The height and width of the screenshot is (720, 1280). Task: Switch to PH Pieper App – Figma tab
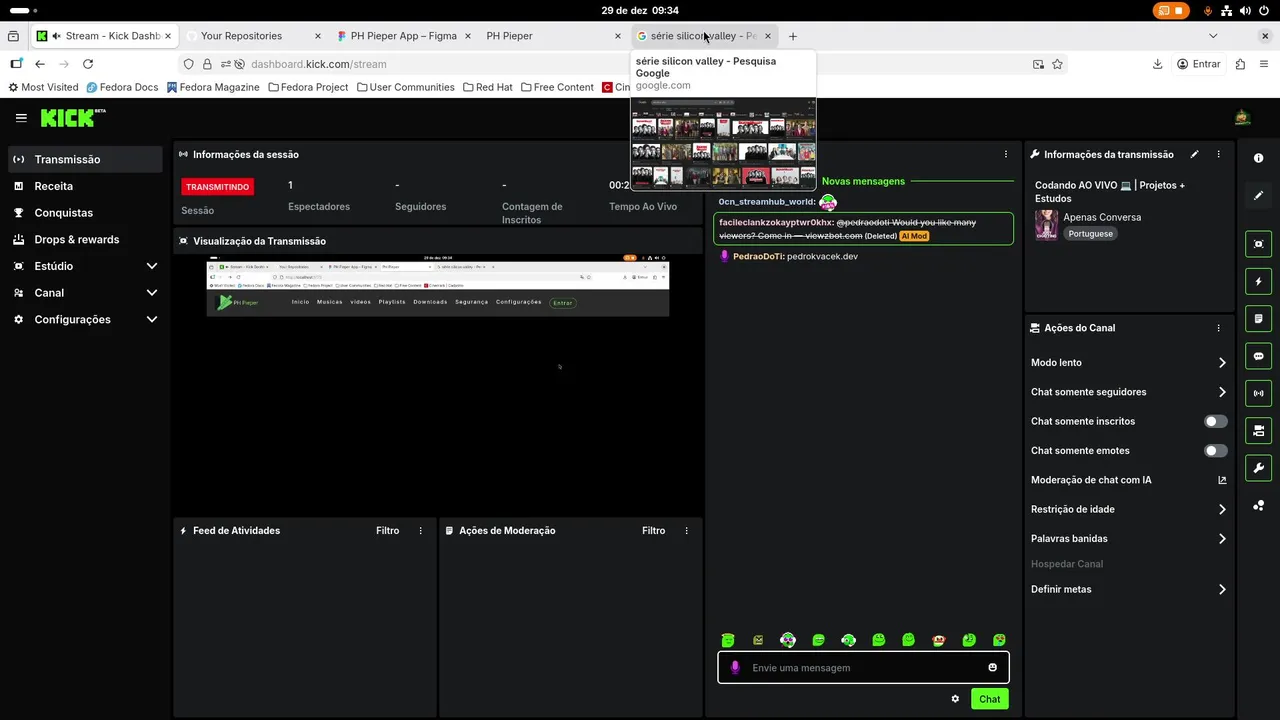[404, 36]
